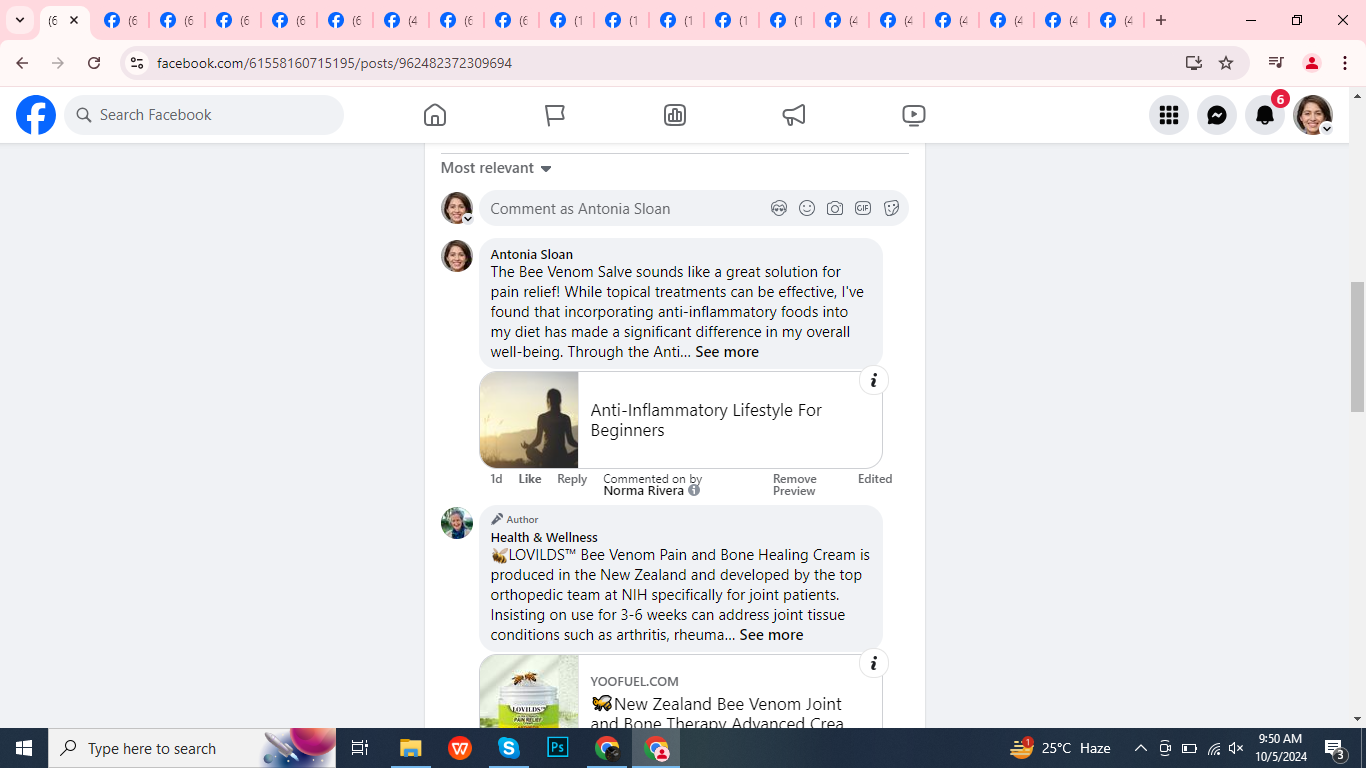Image resolution: width=1366 pixels, height=768 pixels.
Task: Open the Chrome profile avatar
Action: [x=1312, y=63]
